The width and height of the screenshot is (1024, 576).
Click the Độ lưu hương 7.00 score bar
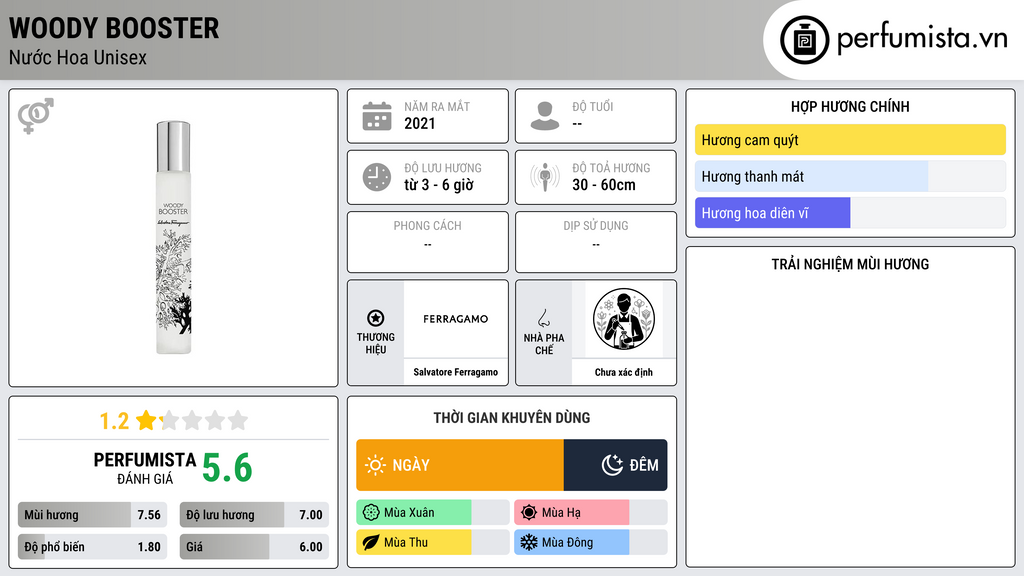pos(255,515)
